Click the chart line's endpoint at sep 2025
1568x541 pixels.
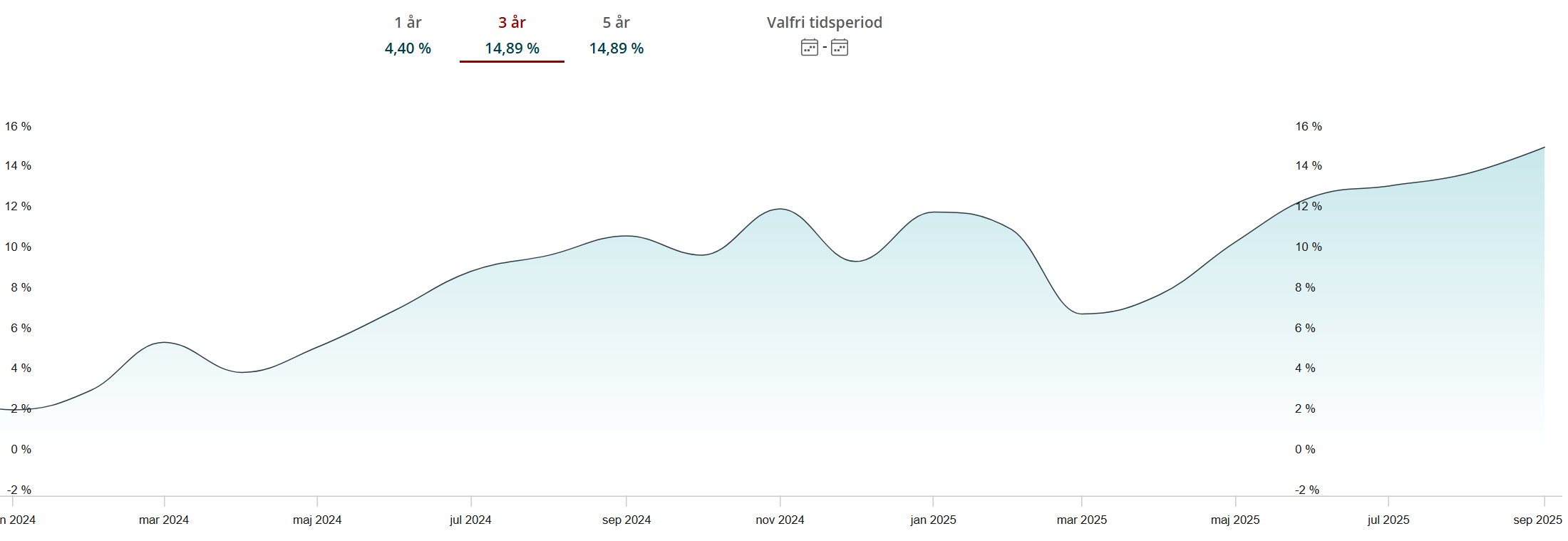tap(1544, 148)
